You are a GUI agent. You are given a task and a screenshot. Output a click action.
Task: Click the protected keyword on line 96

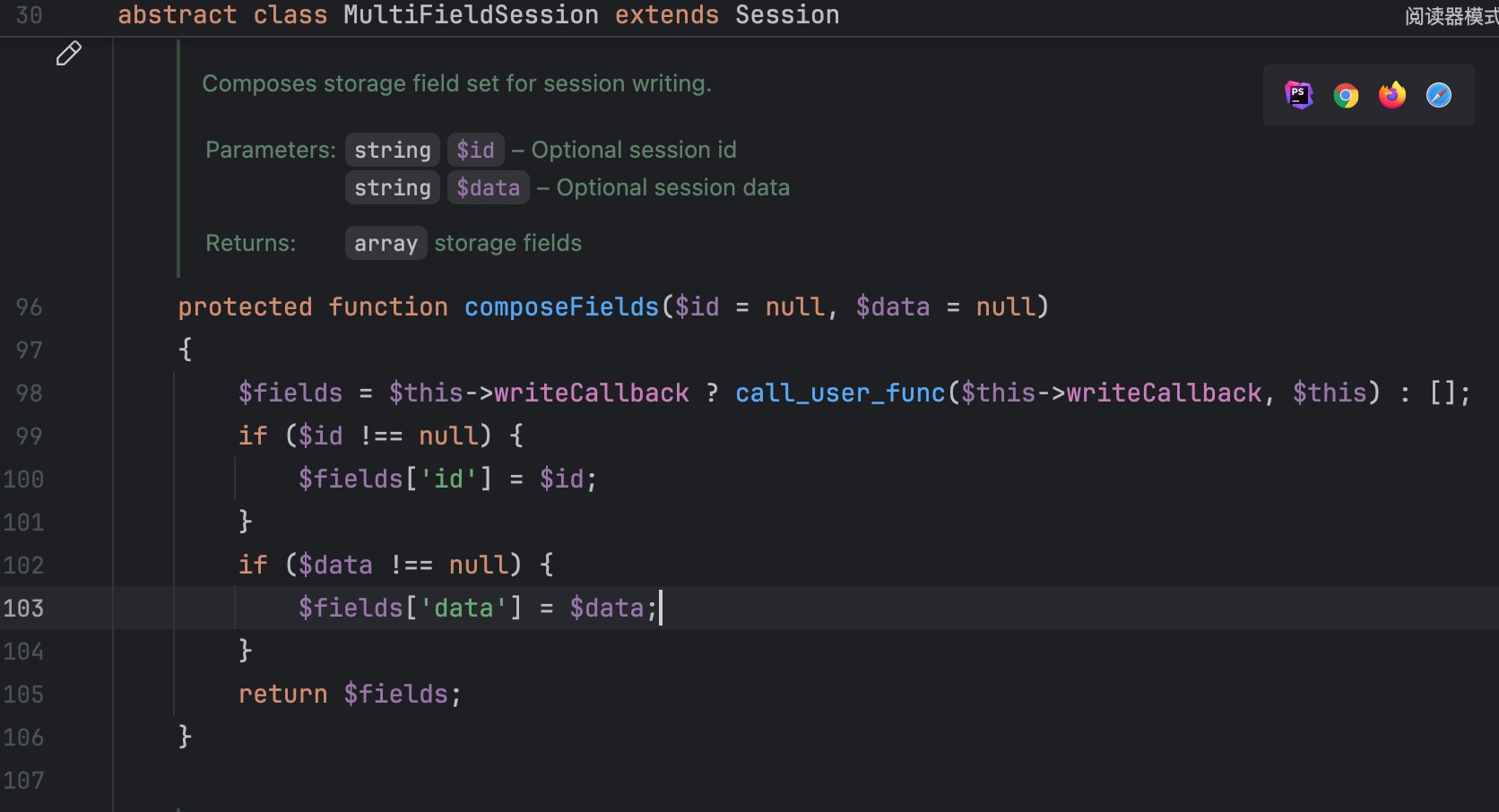[x=245, y=307]
